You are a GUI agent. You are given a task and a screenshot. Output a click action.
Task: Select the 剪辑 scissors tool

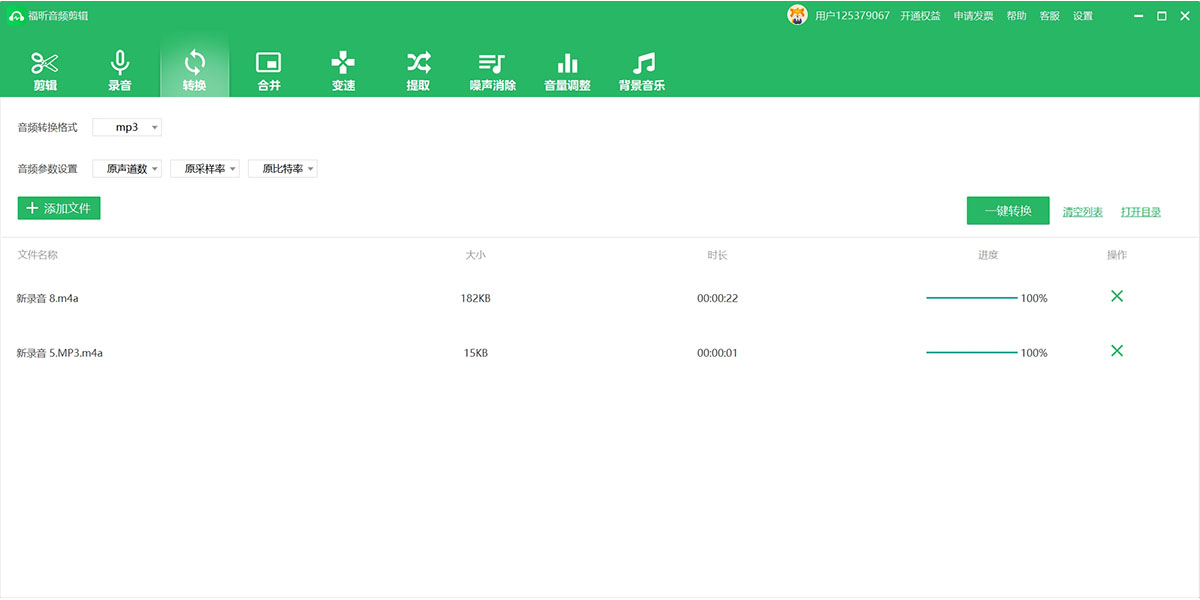[x=45, y=70]
